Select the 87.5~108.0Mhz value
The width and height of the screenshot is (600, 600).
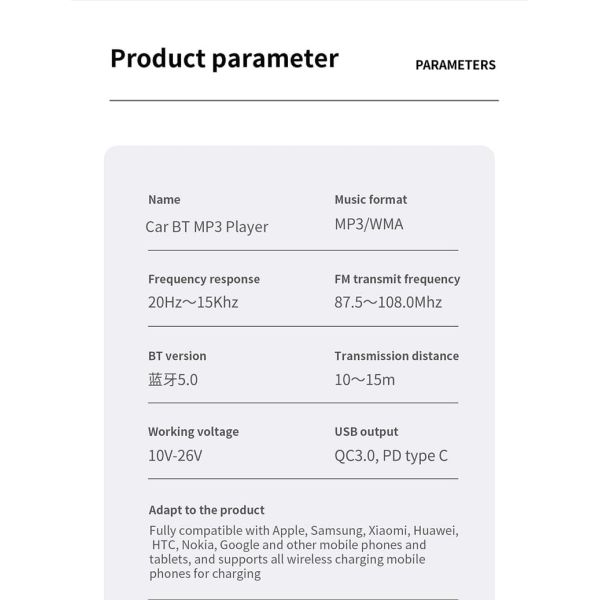click(x=388, y=302)
